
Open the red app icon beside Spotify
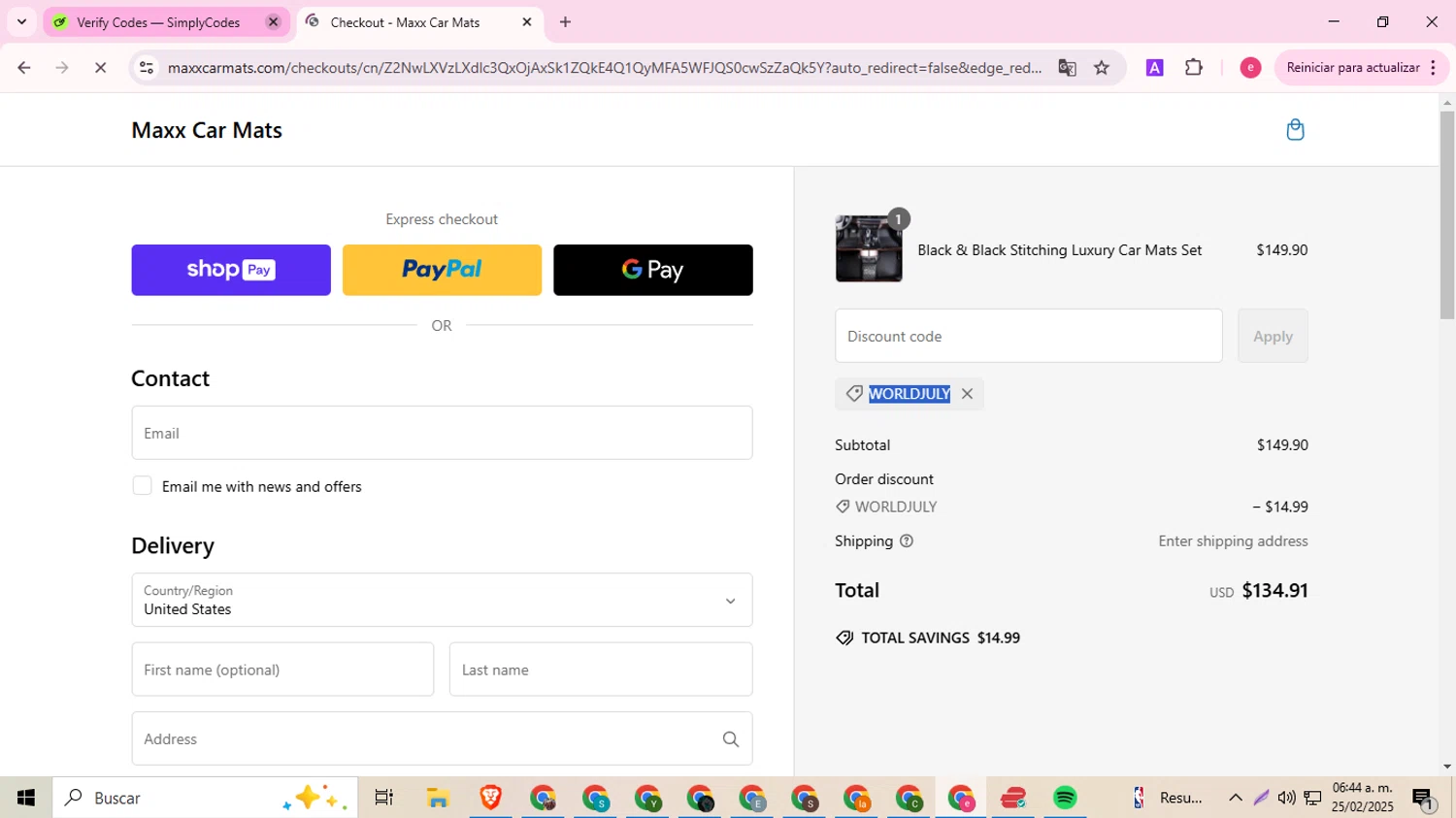pyautogui.click(x=1013, y=798)
